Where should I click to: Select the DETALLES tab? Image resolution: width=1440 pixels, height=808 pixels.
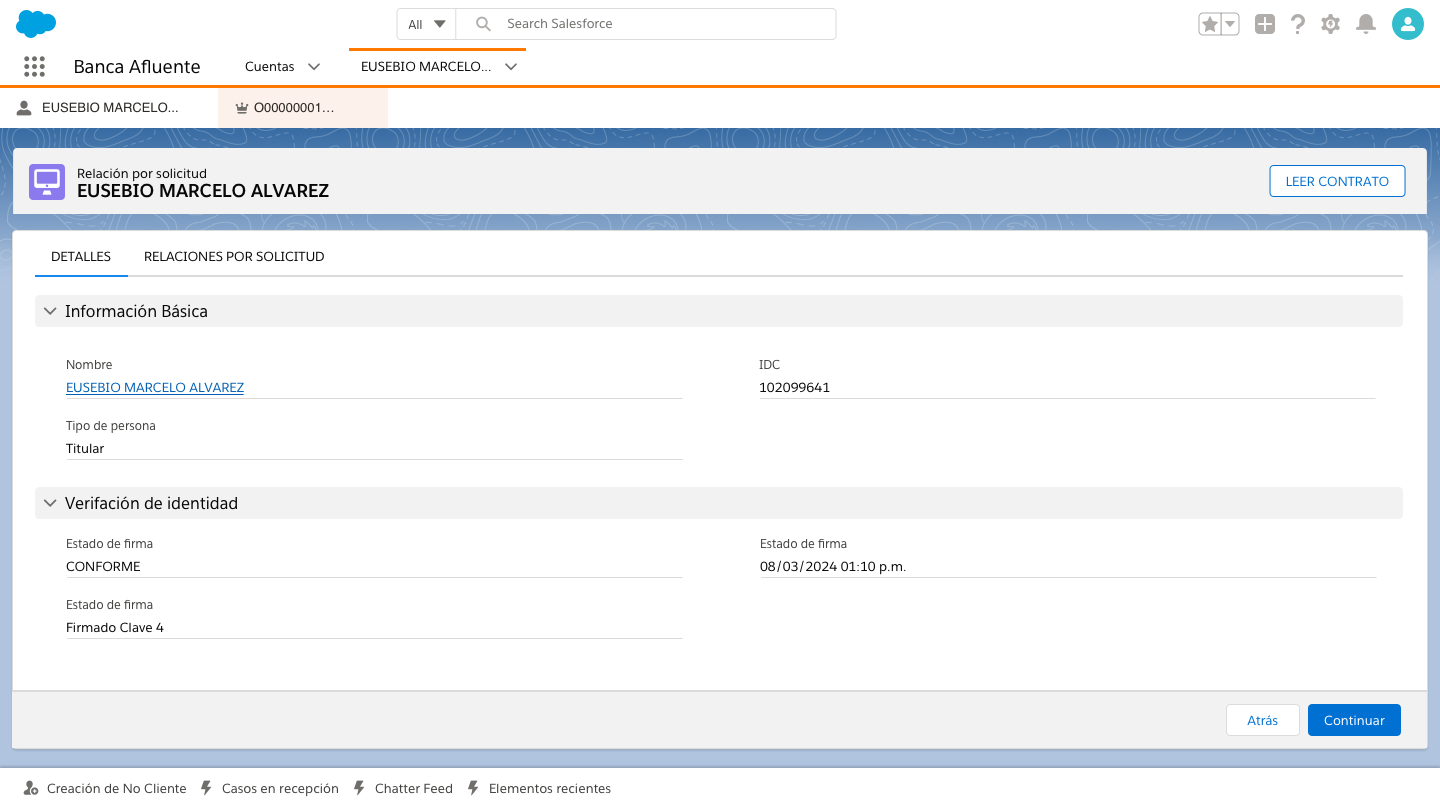point(81,257)
